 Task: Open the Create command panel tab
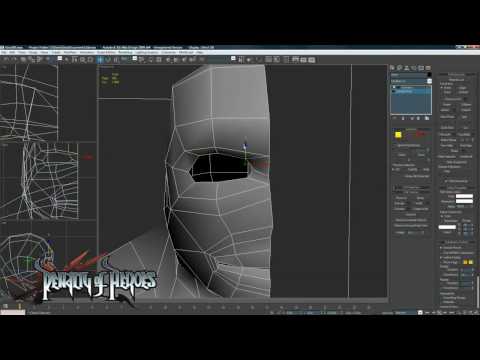[392, 68]
